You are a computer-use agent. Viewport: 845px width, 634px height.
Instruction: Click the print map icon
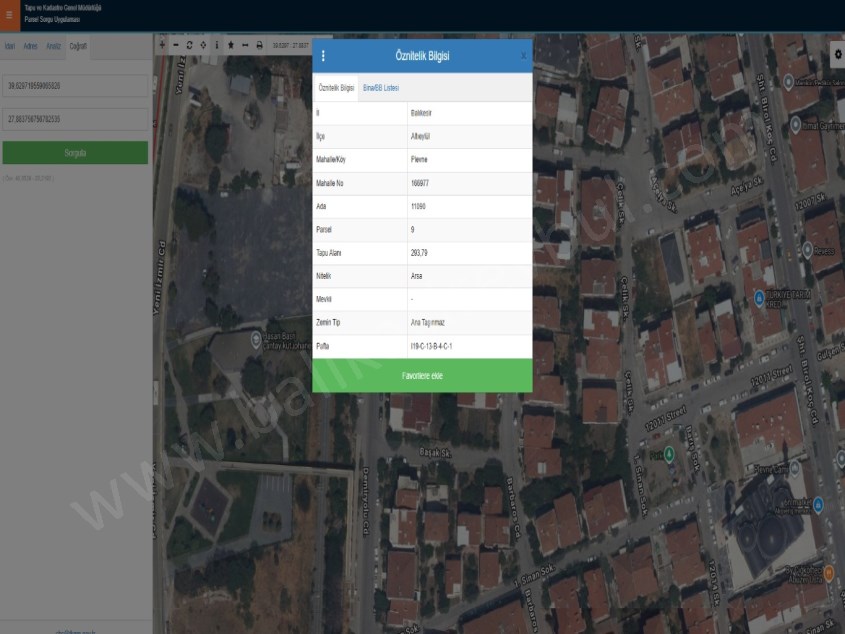(259, 45)
